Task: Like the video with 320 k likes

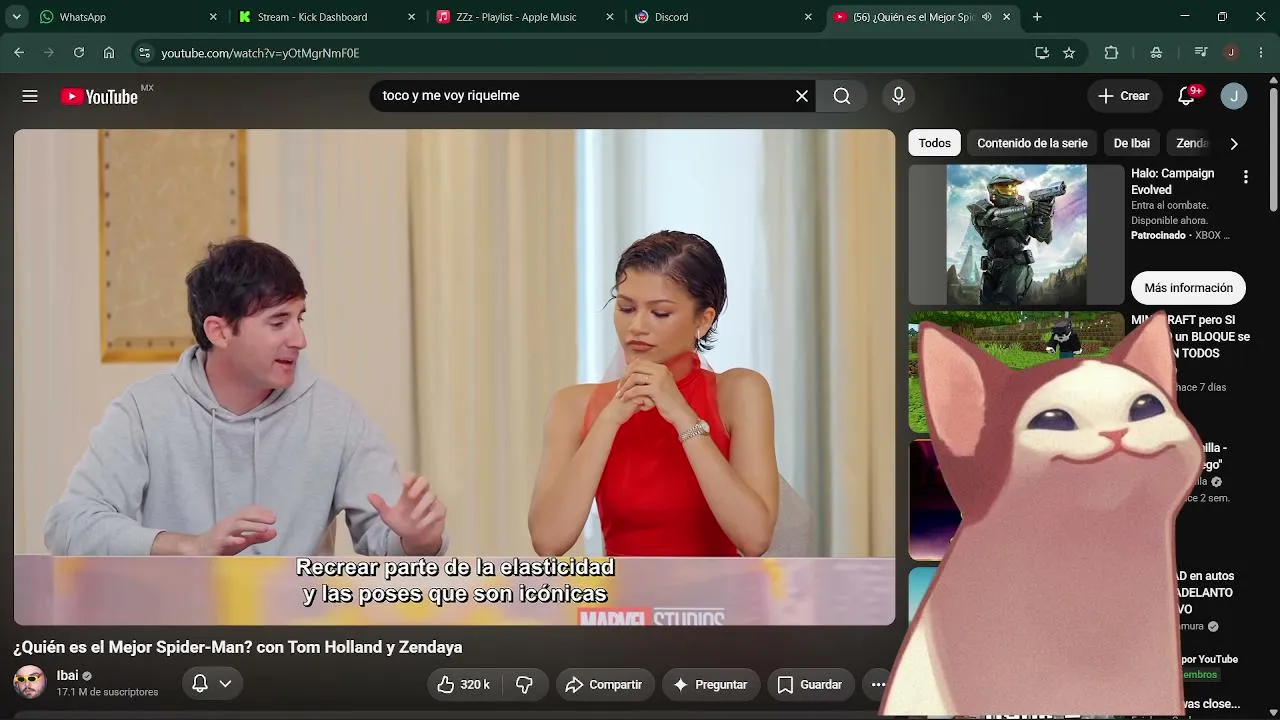Action: [465, 685]
